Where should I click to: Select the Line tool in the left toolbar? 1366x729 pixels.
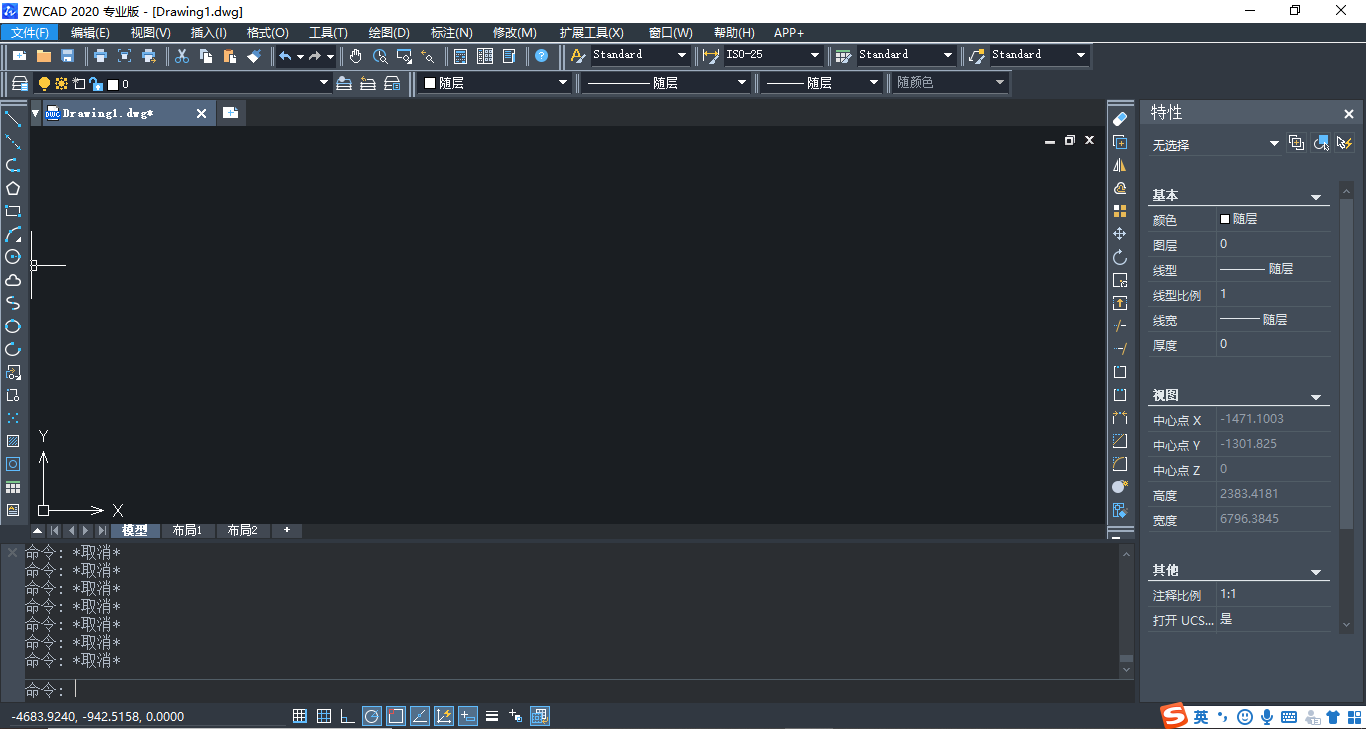tap(13, 120)
